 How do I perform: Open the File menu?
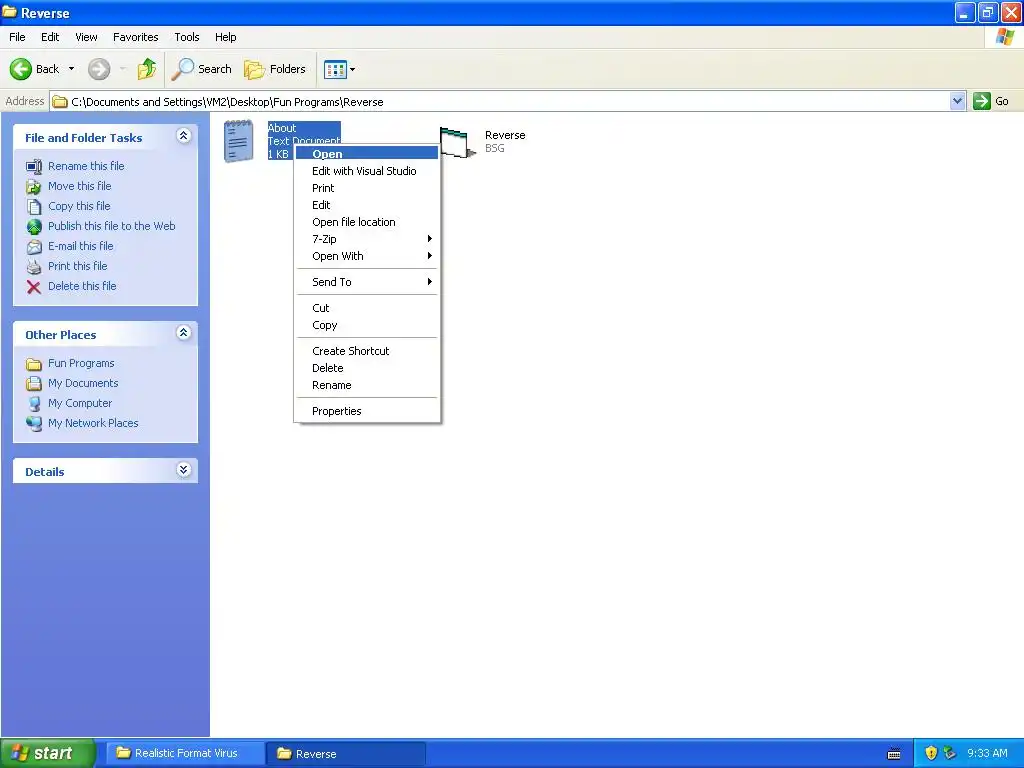pos(17,37)
